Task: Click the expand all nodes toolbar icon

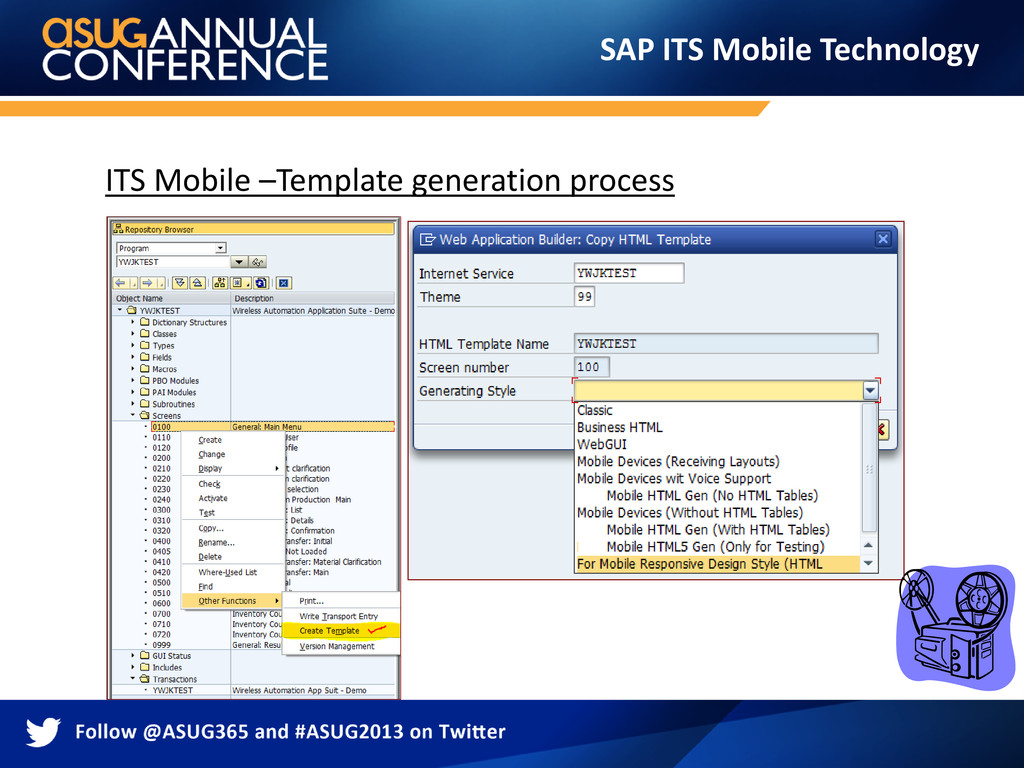Action: (x=180, y=283)
